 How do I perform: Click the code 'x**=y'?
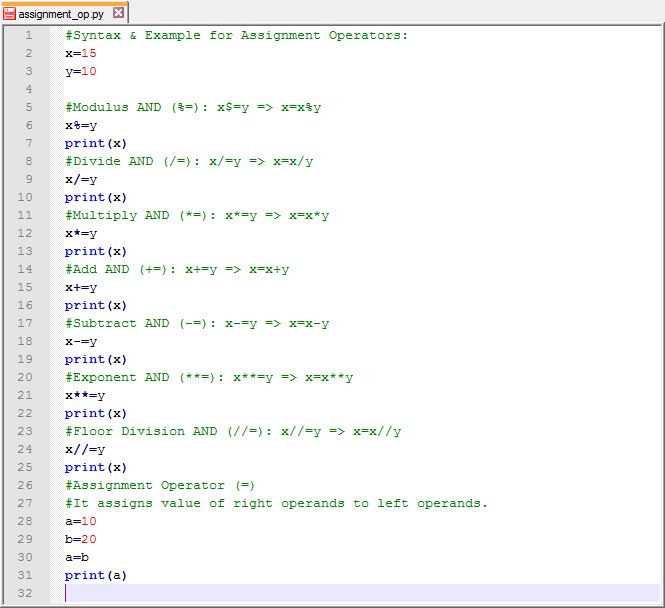[x=85, y=396]
